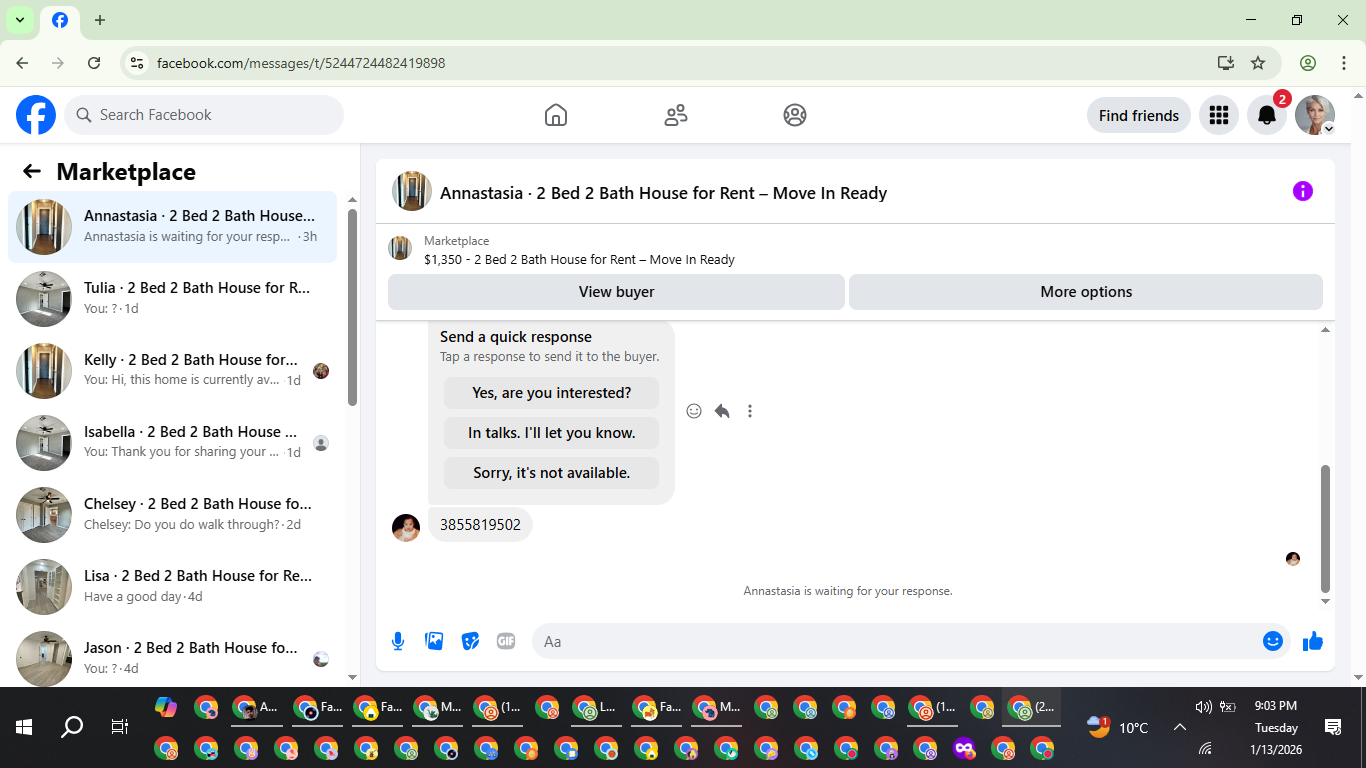Click the install app icon in address bar
The width and height of the screenshot is (1366, 768).
click(x=1226, y=63)
